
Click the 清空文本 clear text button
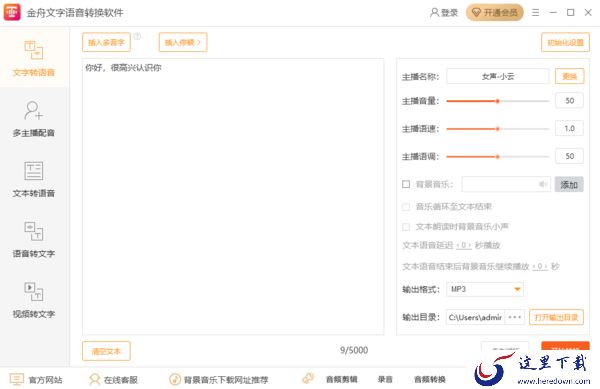(106, 351)
